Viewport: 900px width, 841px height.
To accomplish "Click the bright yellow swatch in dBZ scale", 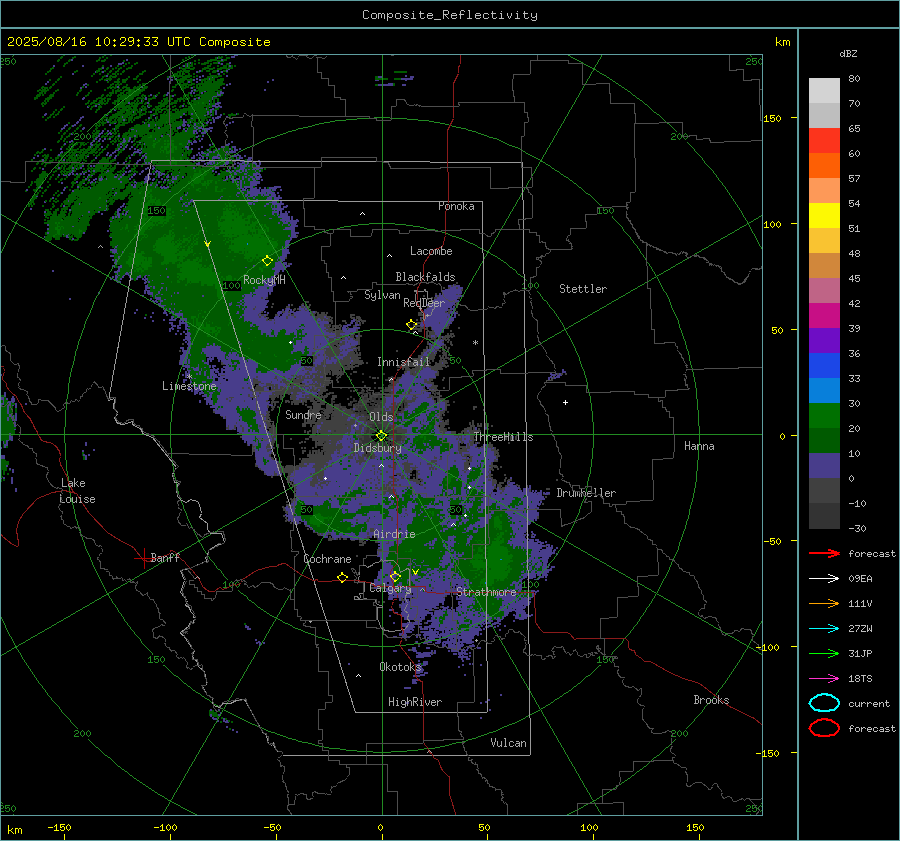I will [x=824, y=216].
